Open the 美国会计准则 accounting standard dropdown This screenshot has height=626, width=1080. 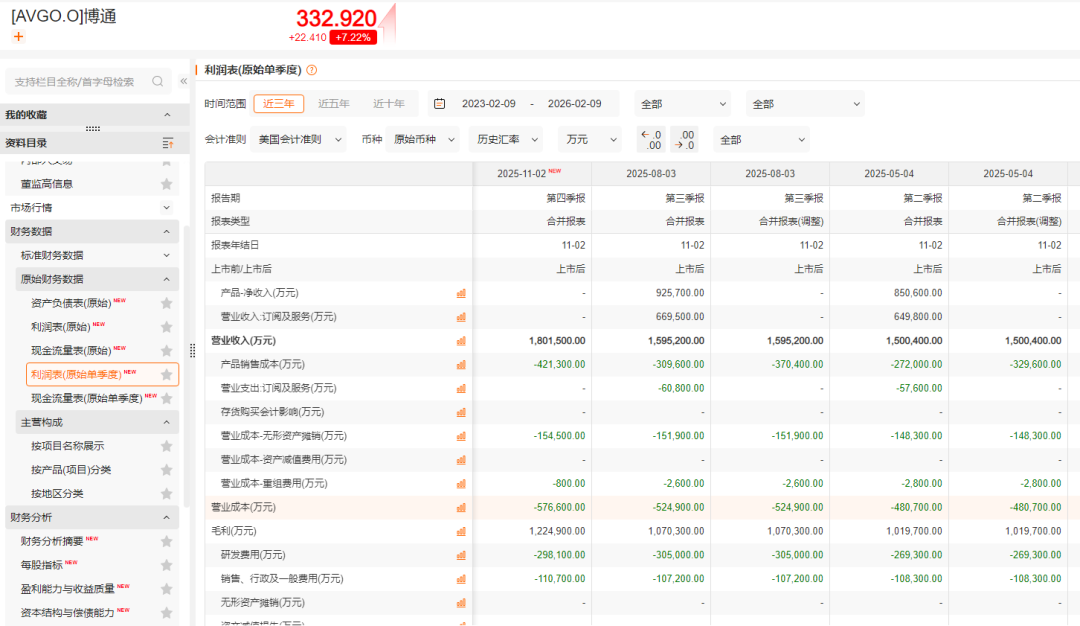point(299,139)
